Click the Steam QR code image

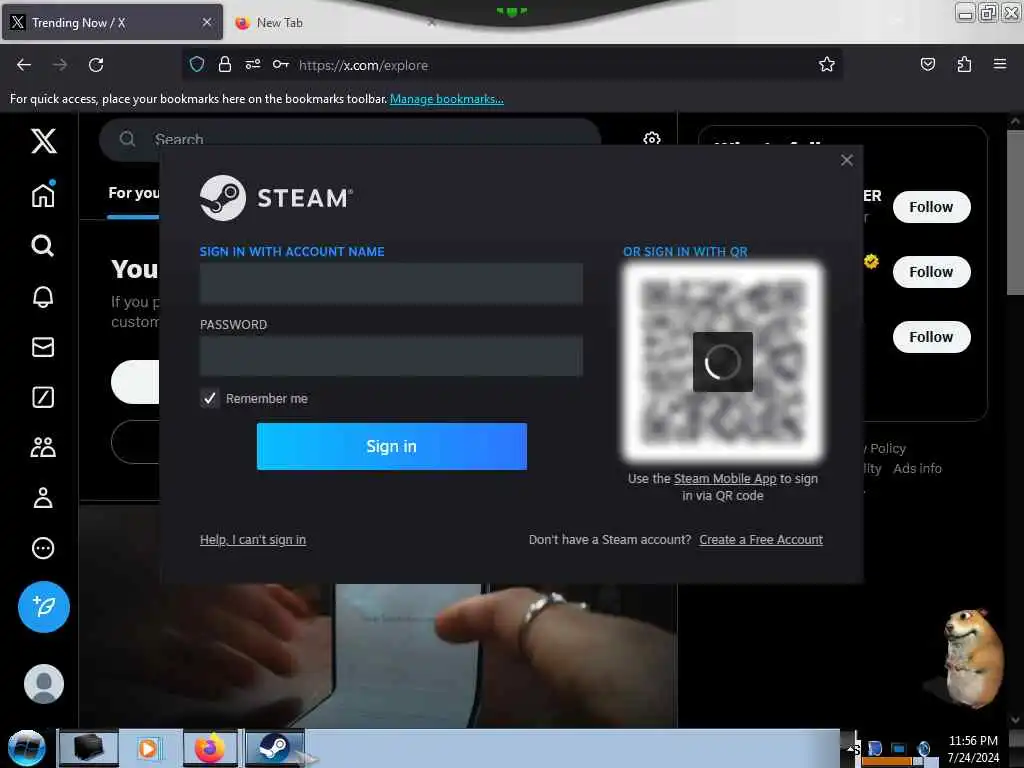[x=723, y=361]
